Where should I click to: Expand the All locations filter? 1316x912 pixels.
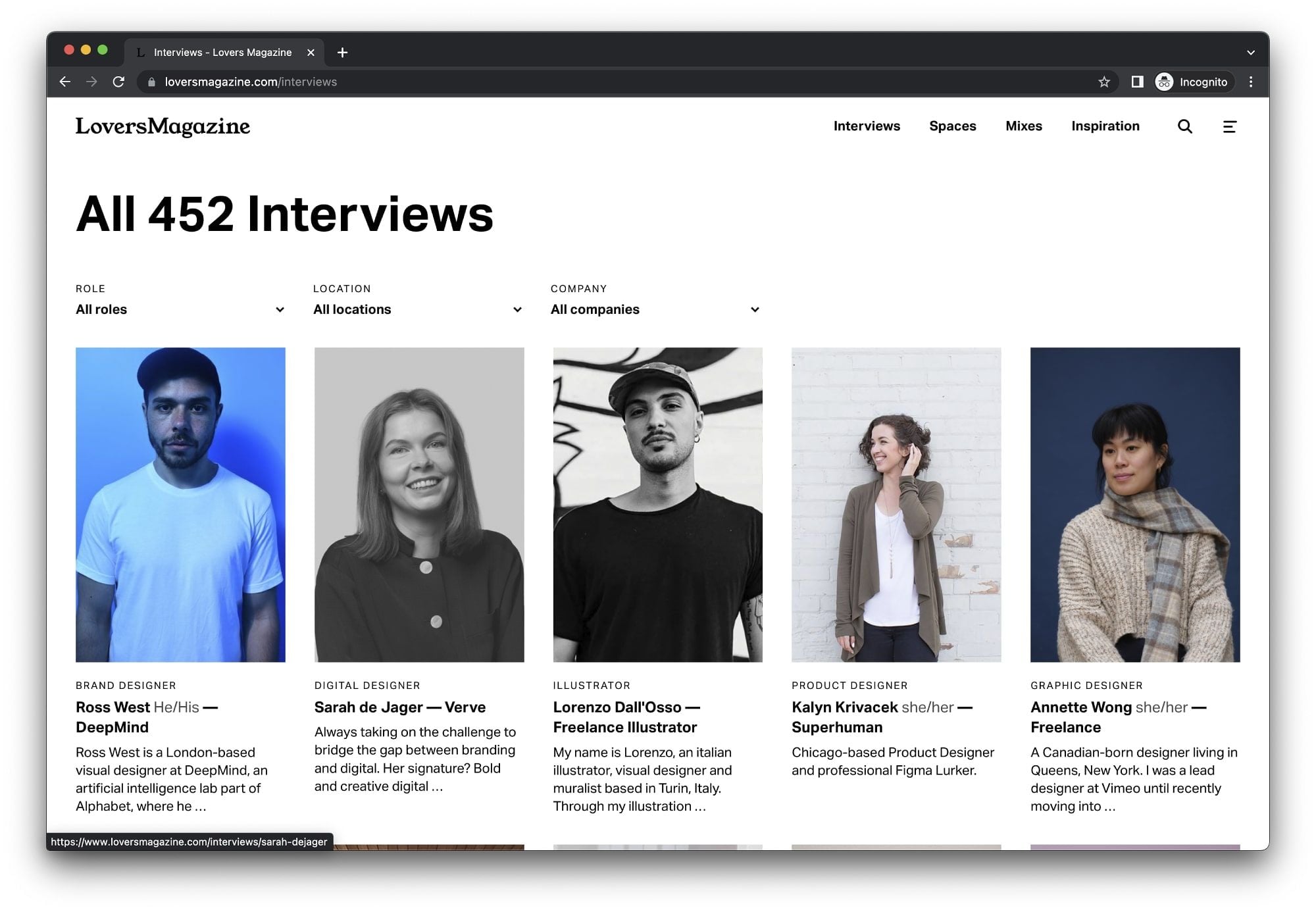point(417,309)
